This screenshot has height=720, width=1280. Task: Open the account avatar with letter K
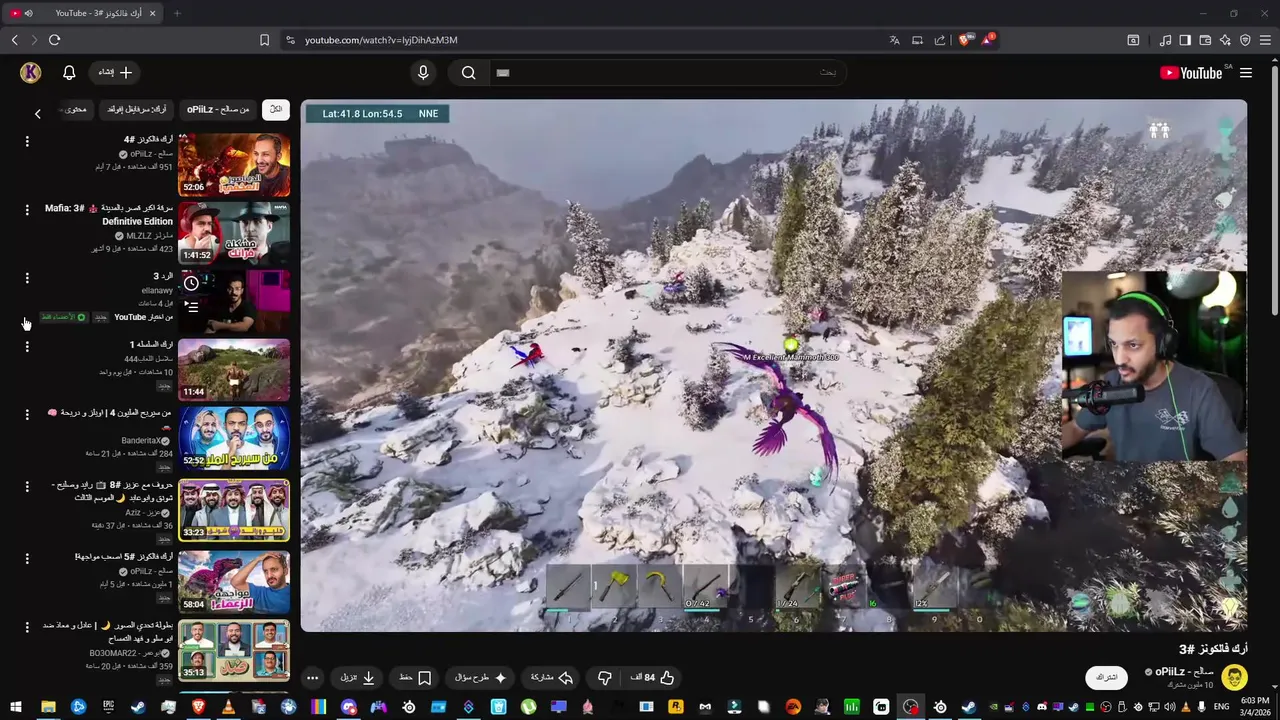pos(31,72)
